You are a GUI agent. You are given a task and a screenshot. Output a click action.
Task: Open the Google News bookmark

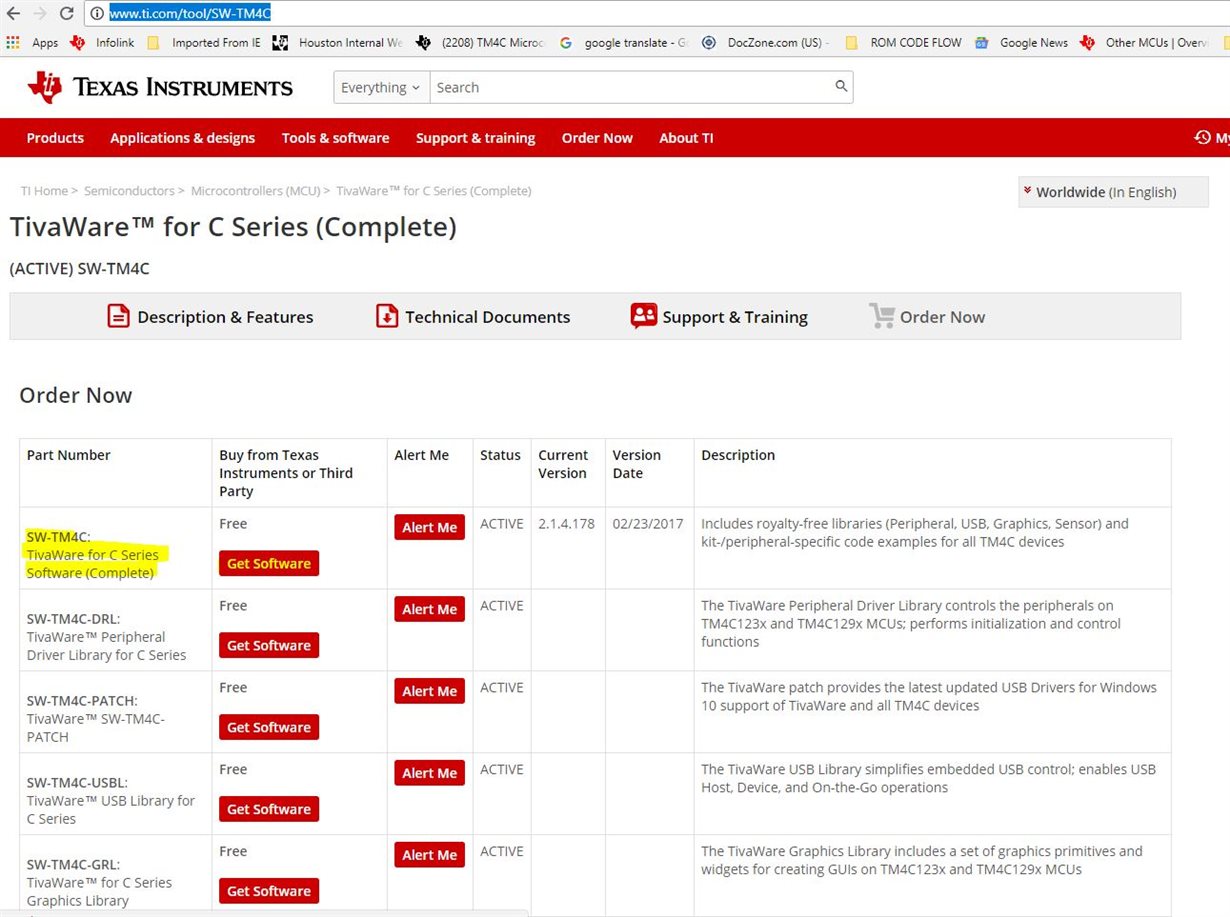point(1021,43)
